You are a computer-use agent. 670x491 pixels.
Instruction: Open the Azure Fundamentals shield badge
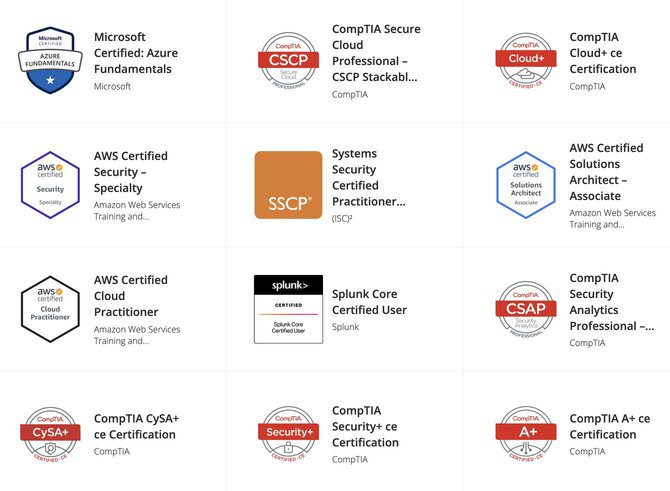50,61
